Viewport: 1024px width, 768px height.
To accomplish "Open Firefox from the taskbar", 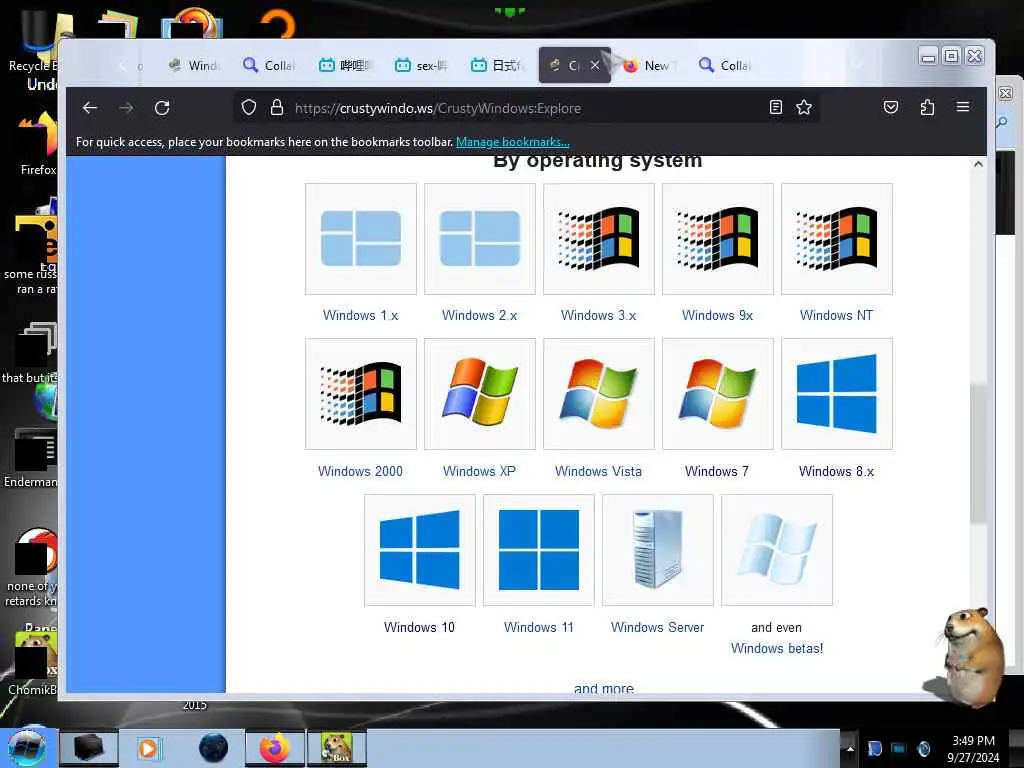I will coord(275,748).
